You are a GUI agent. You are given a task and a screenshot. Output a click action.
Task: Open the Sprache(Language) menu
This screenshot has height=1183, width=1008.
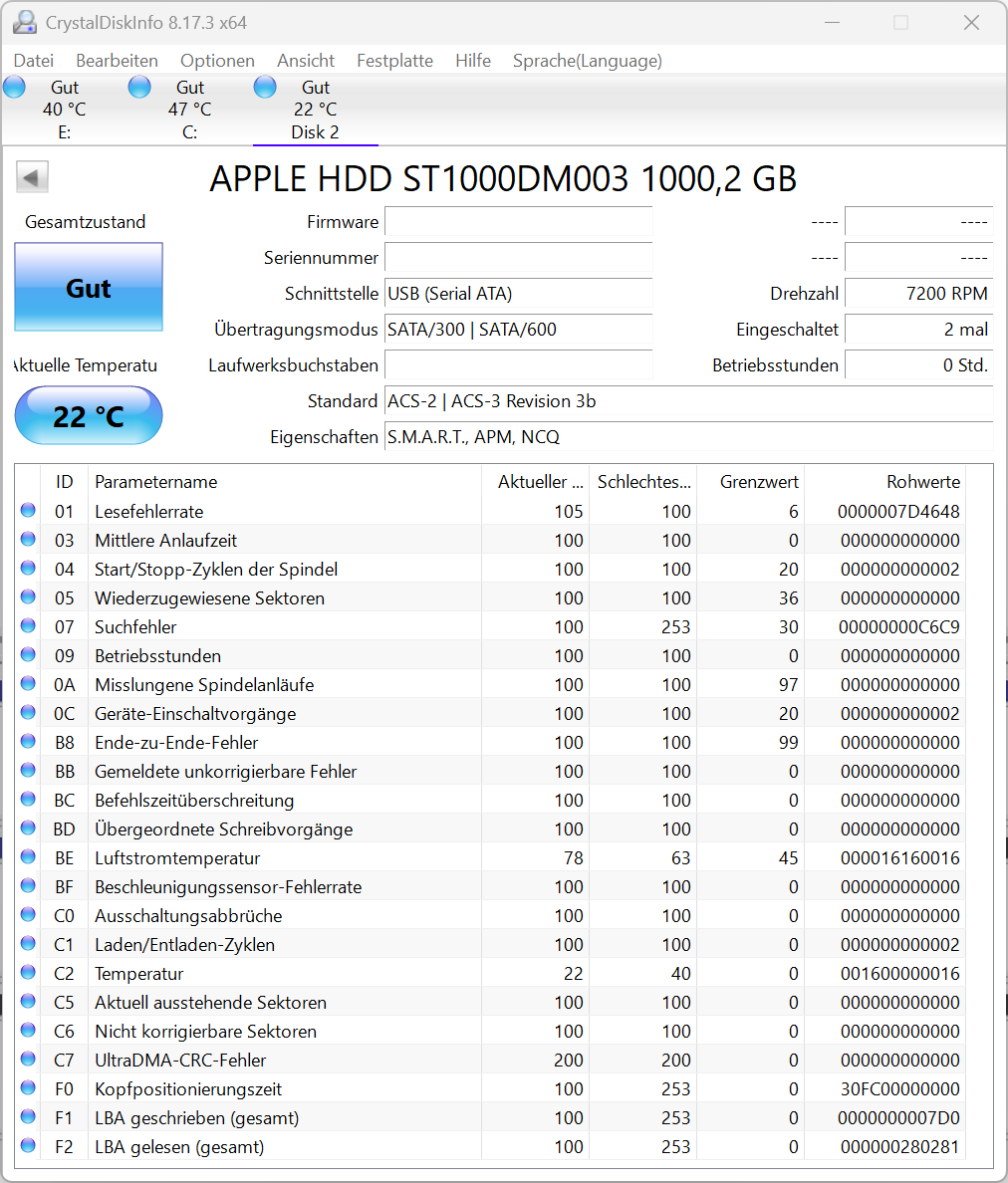(x=587, y=61)
